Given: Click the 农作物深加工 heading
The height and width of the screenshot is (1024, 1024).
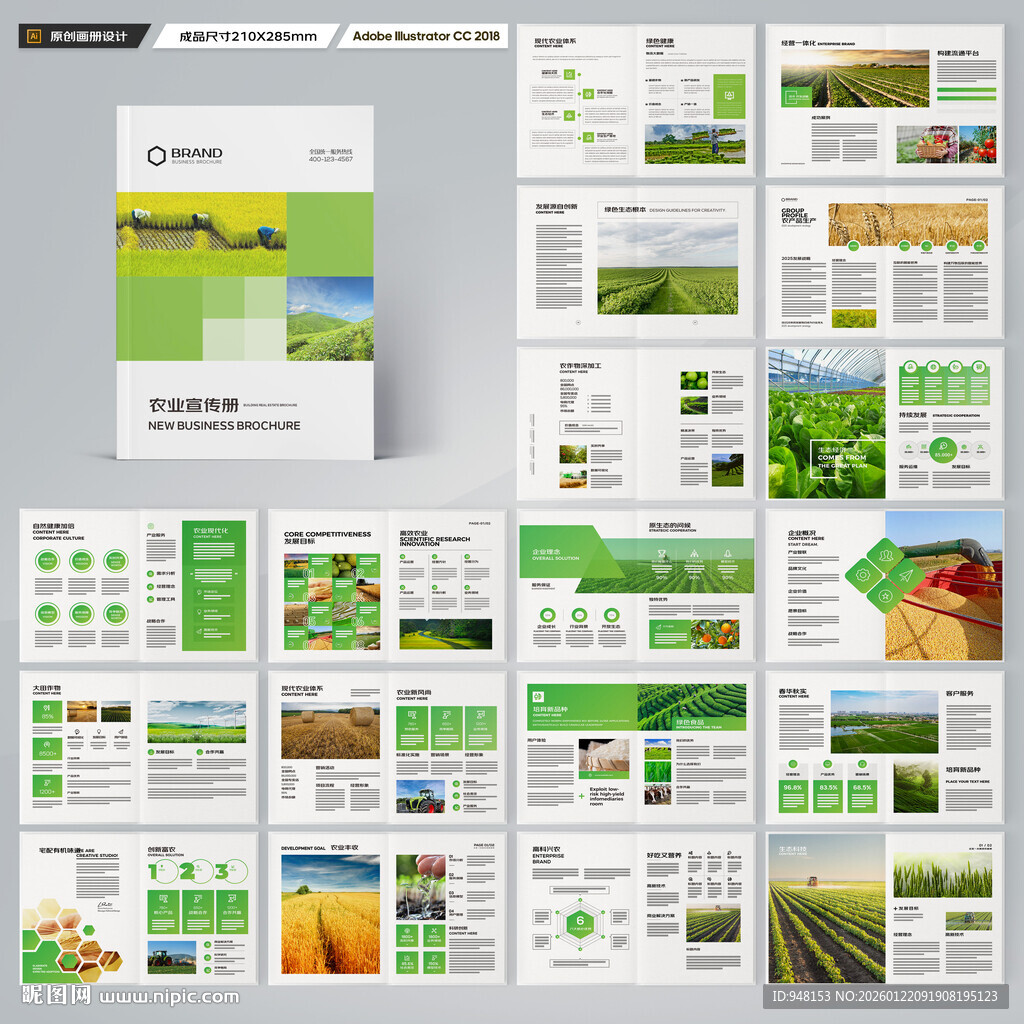Looking at the screenshot, I should [x=581, y=366].
